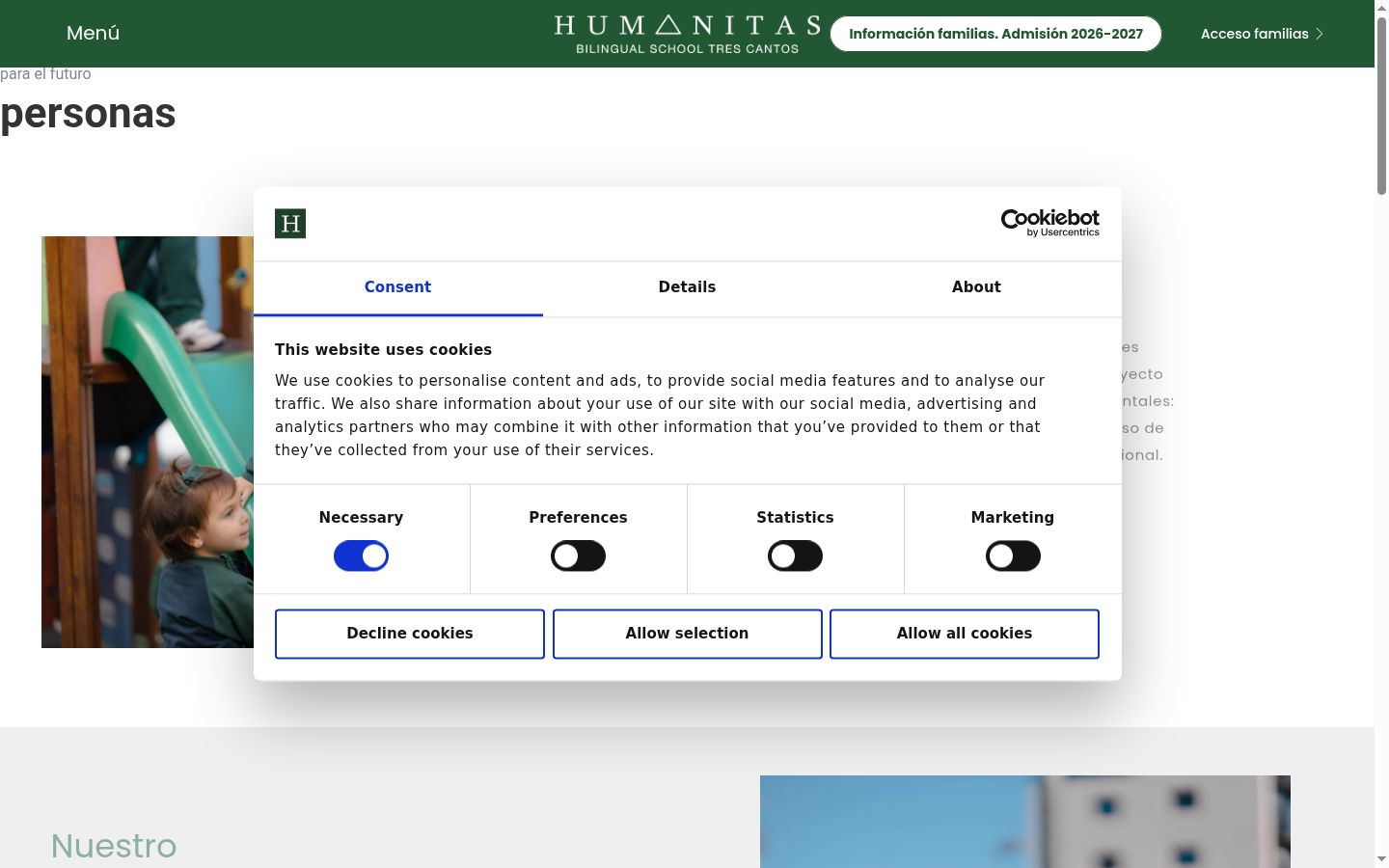Viewport: 1389px width, 868px height.
Task: Turn on the Statistics cookies switch
Action: click(795, 556)
